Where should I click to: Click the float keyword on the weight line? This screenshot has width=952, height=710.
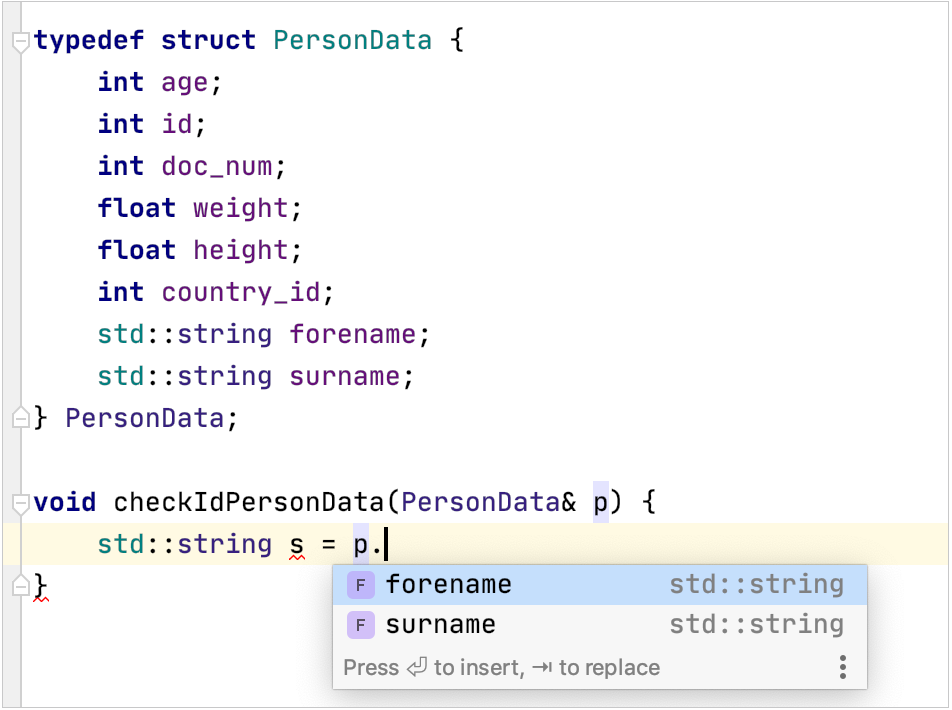point(136,208)
